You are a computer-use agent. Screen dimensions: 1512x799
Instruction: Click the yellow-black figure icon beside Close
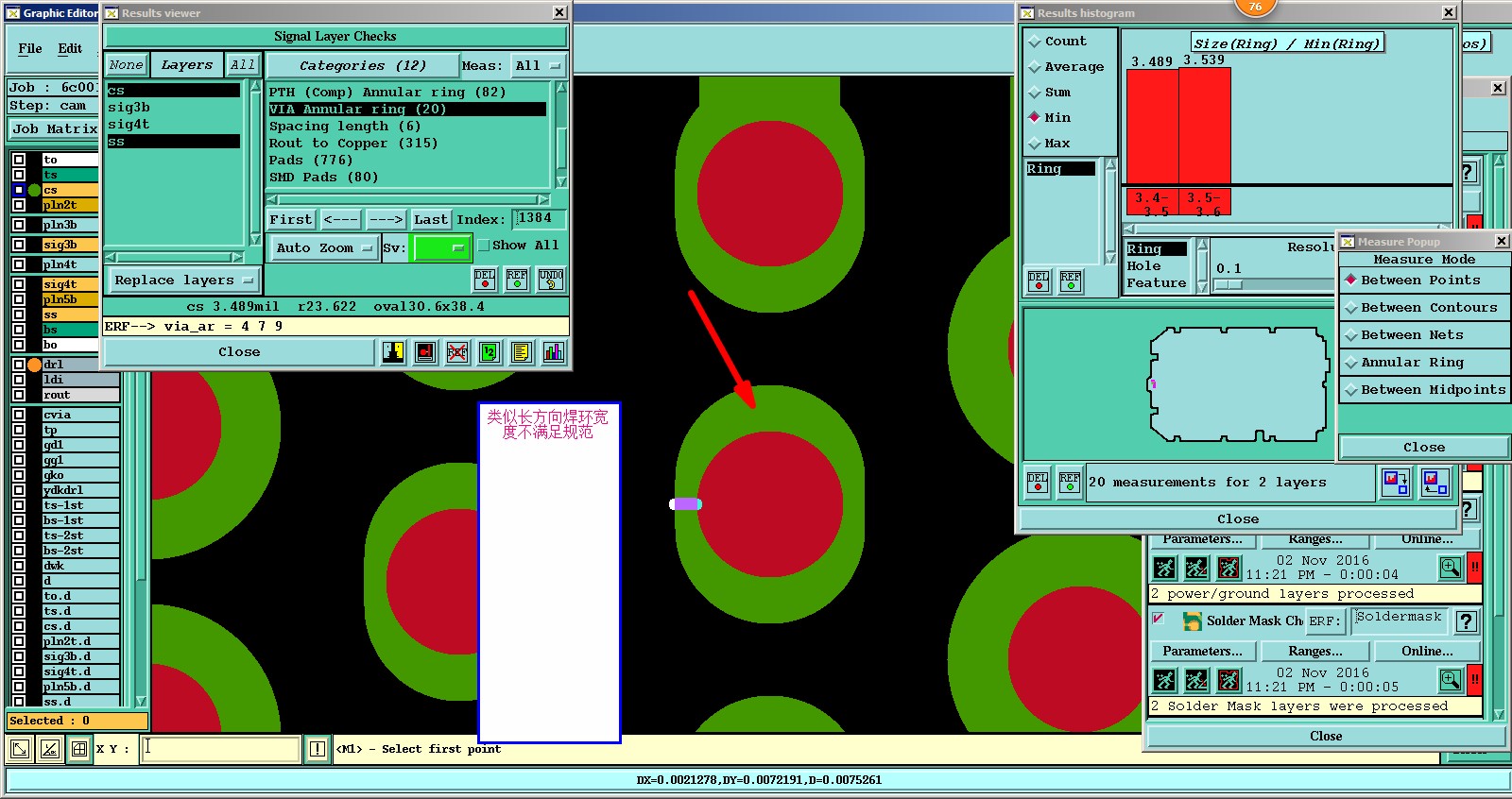coord(394,352)
